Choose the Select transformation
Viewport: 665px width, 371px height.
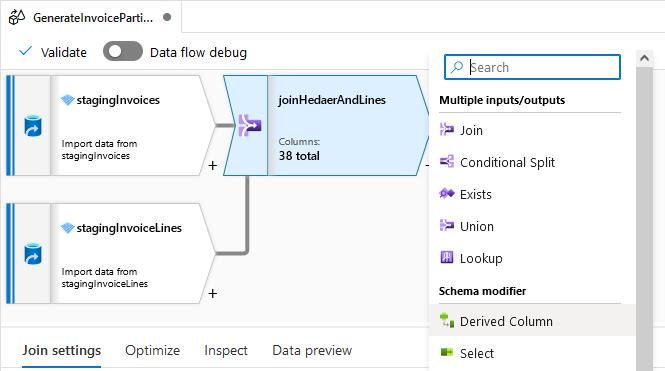pos(532,353)
